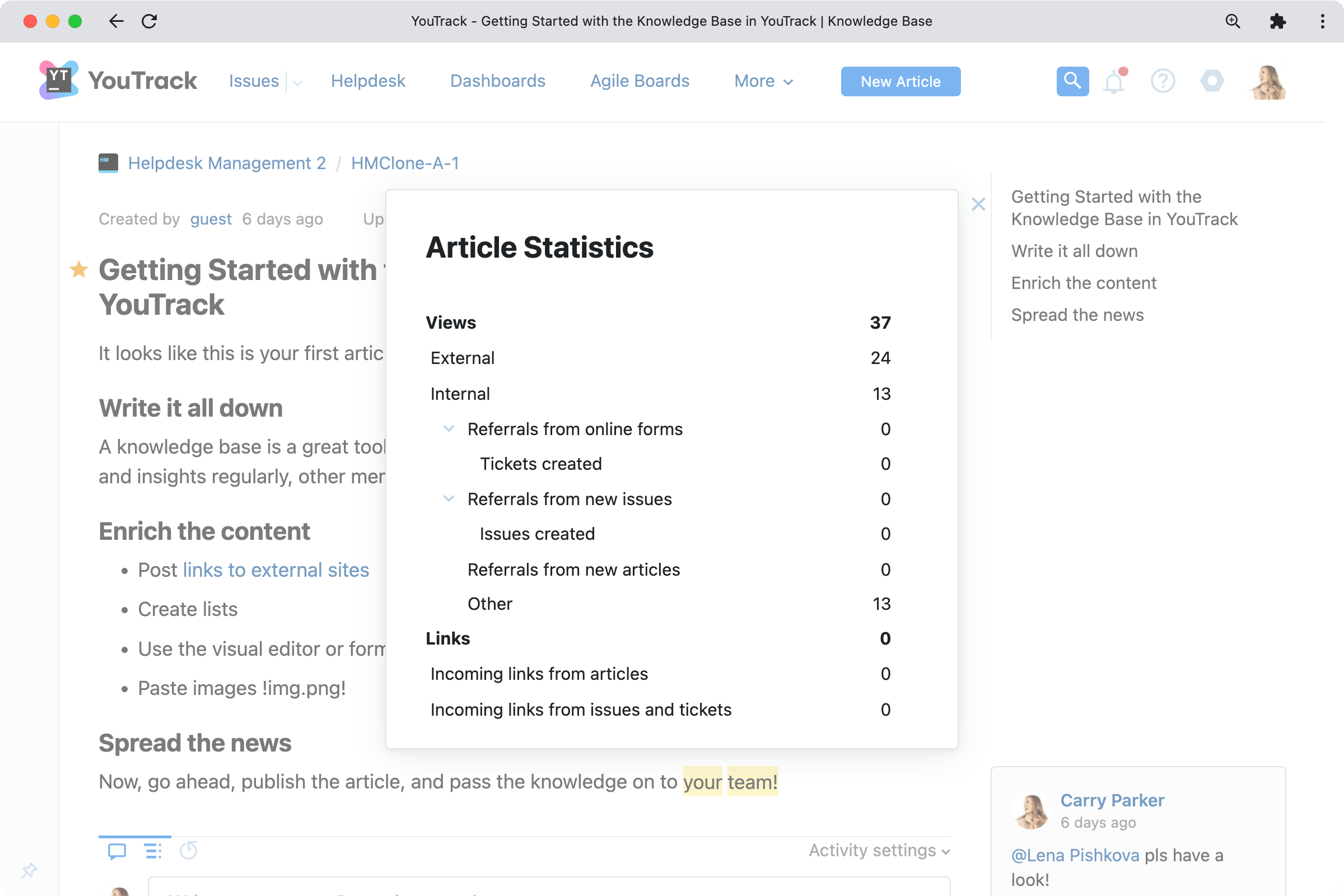Open your profile avatar menu
1344x896 pixels.
[x=1267, y=81]
